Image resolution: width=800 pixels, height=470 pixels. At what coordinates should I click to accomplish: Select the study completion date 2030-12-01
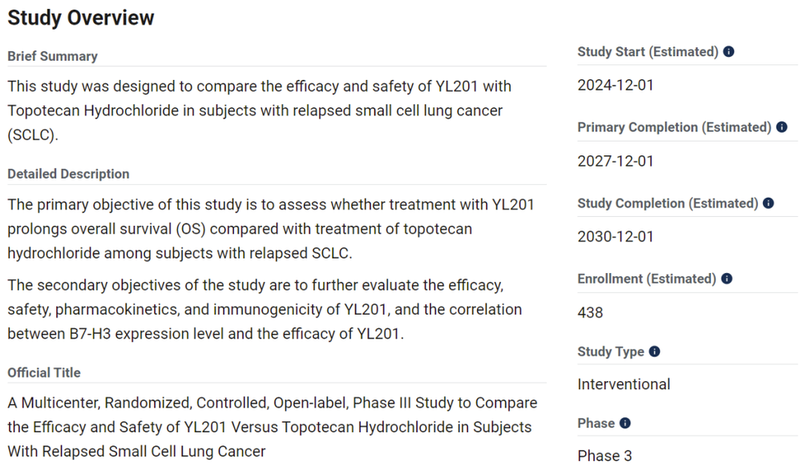click(x=615, y=237)
